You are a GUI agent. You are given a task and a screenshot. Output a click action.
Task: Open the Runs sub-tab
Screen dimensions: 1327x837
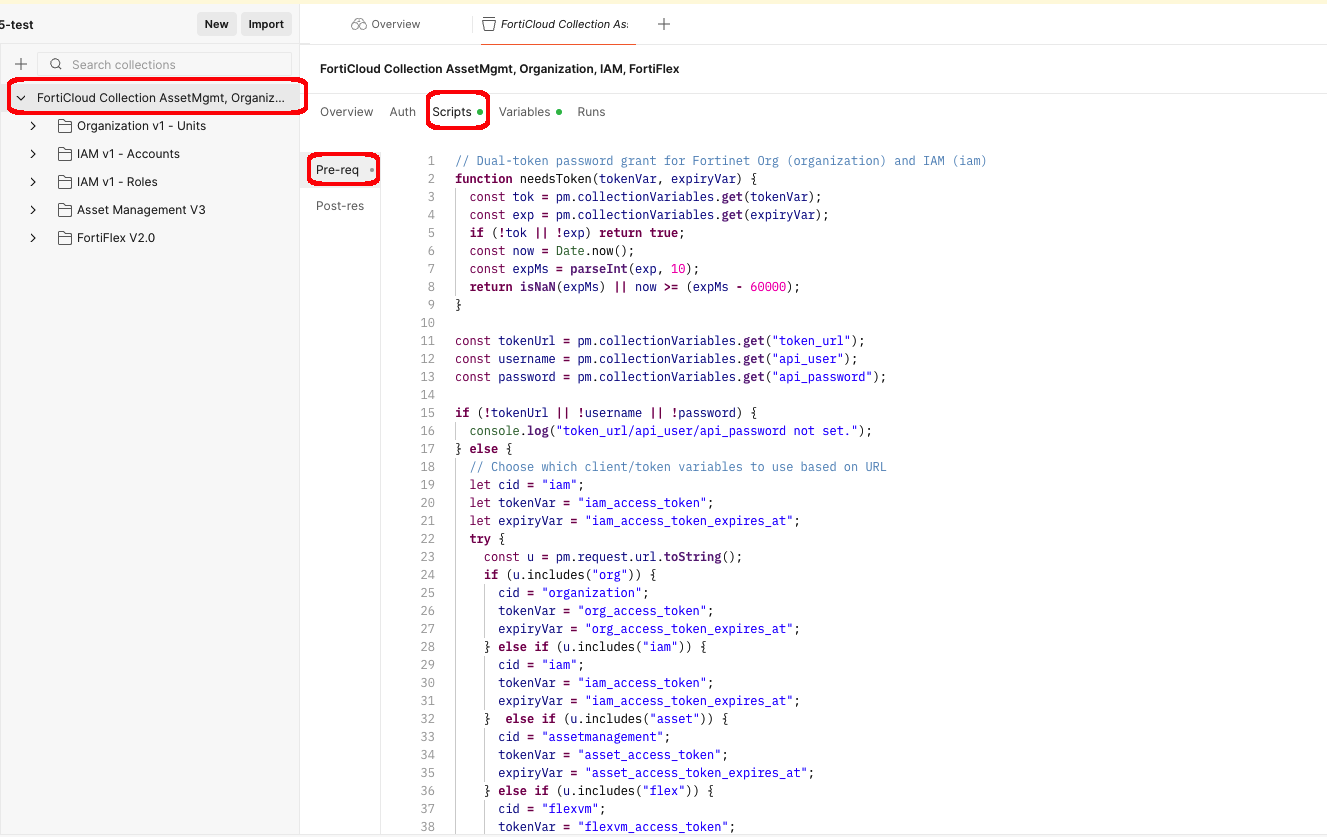click(591, 112)
